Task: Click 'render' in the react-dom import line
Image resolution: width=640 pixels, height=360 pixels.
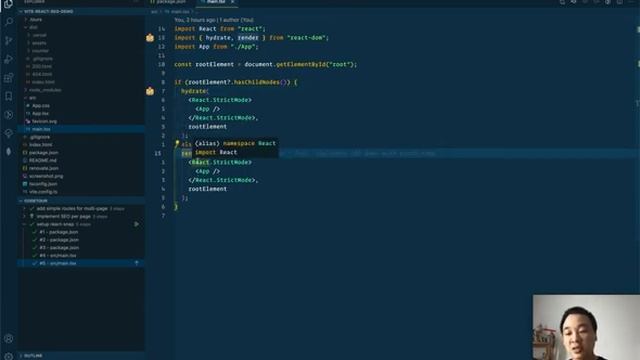Action: coord(248,38)
